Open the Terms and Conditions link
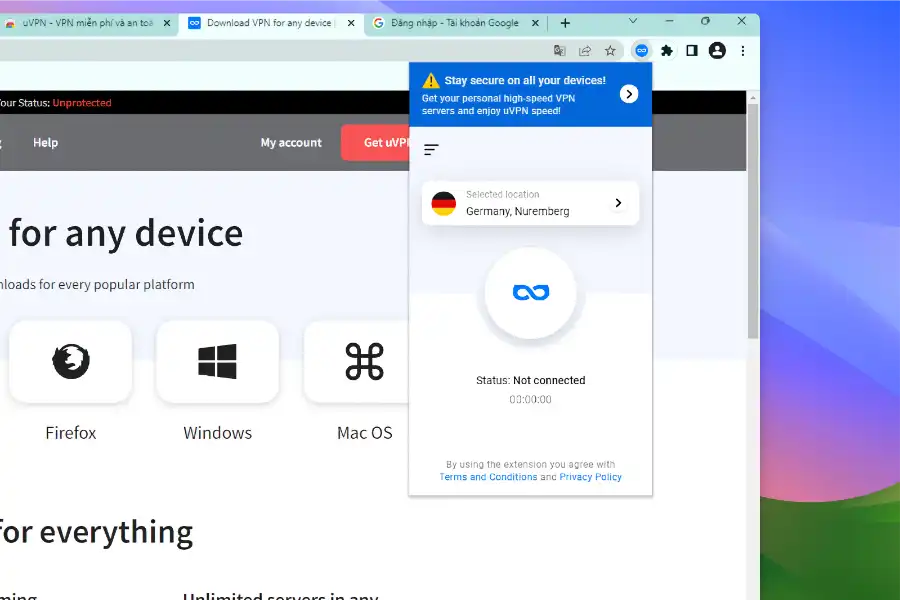Viewport: 900px width, 600px height. pyautogui.click(x=488, y=477)
